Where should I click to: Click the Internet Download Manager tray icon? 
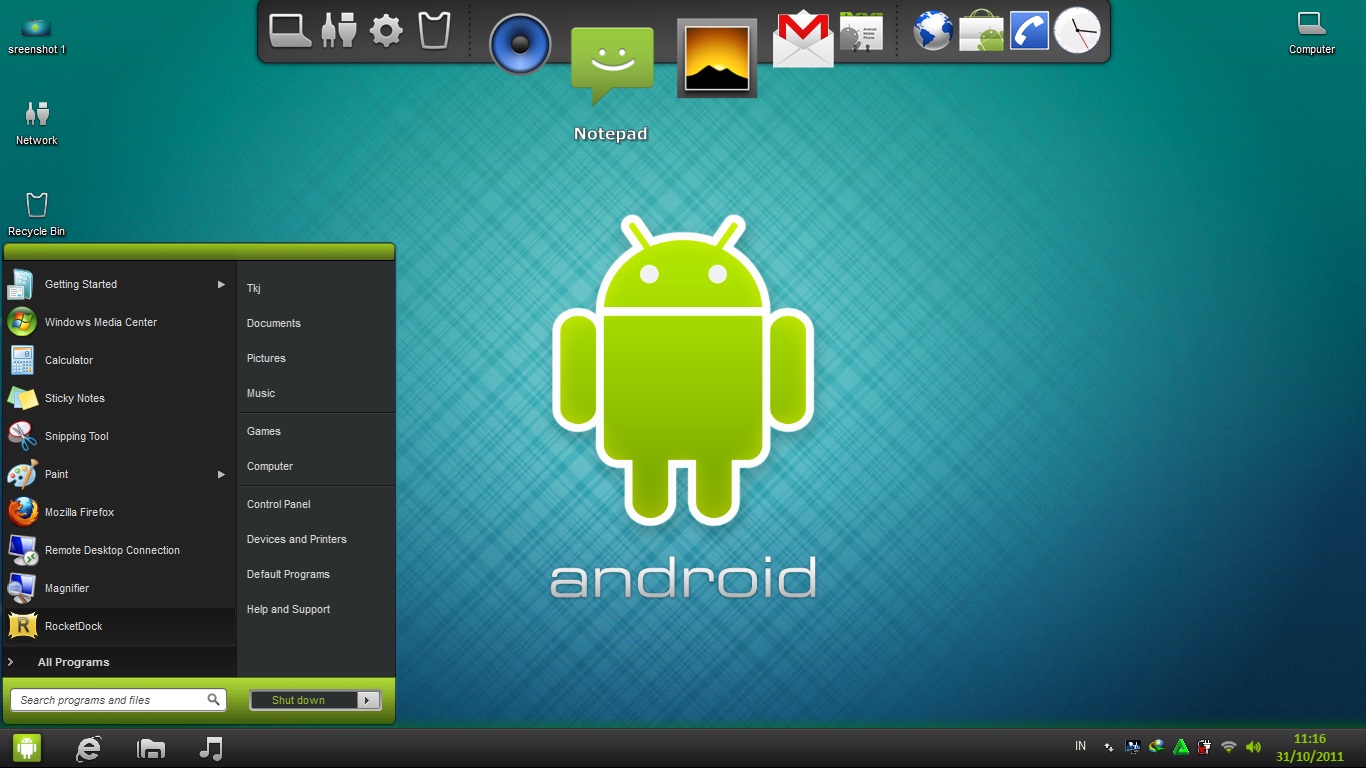[1157, 746]
